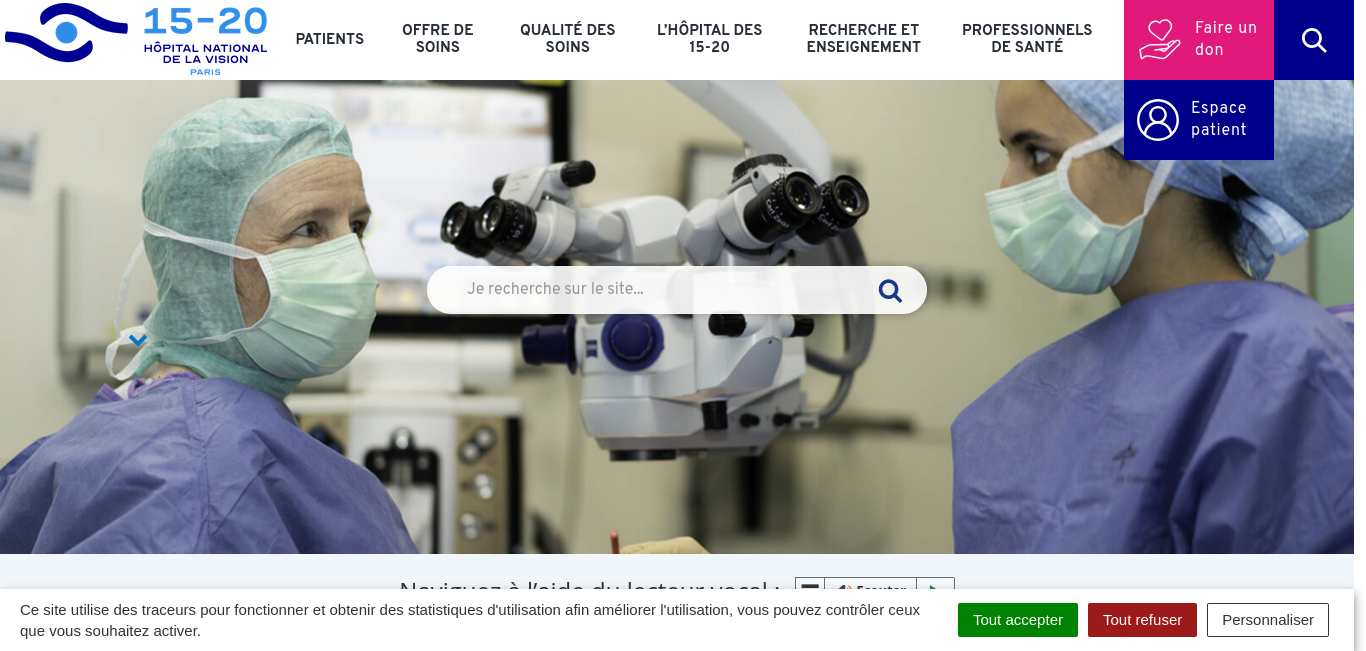Screen dimensions: 1366x651
Task: Open the Offre de soins menu
Action: (x=438, y=39)
